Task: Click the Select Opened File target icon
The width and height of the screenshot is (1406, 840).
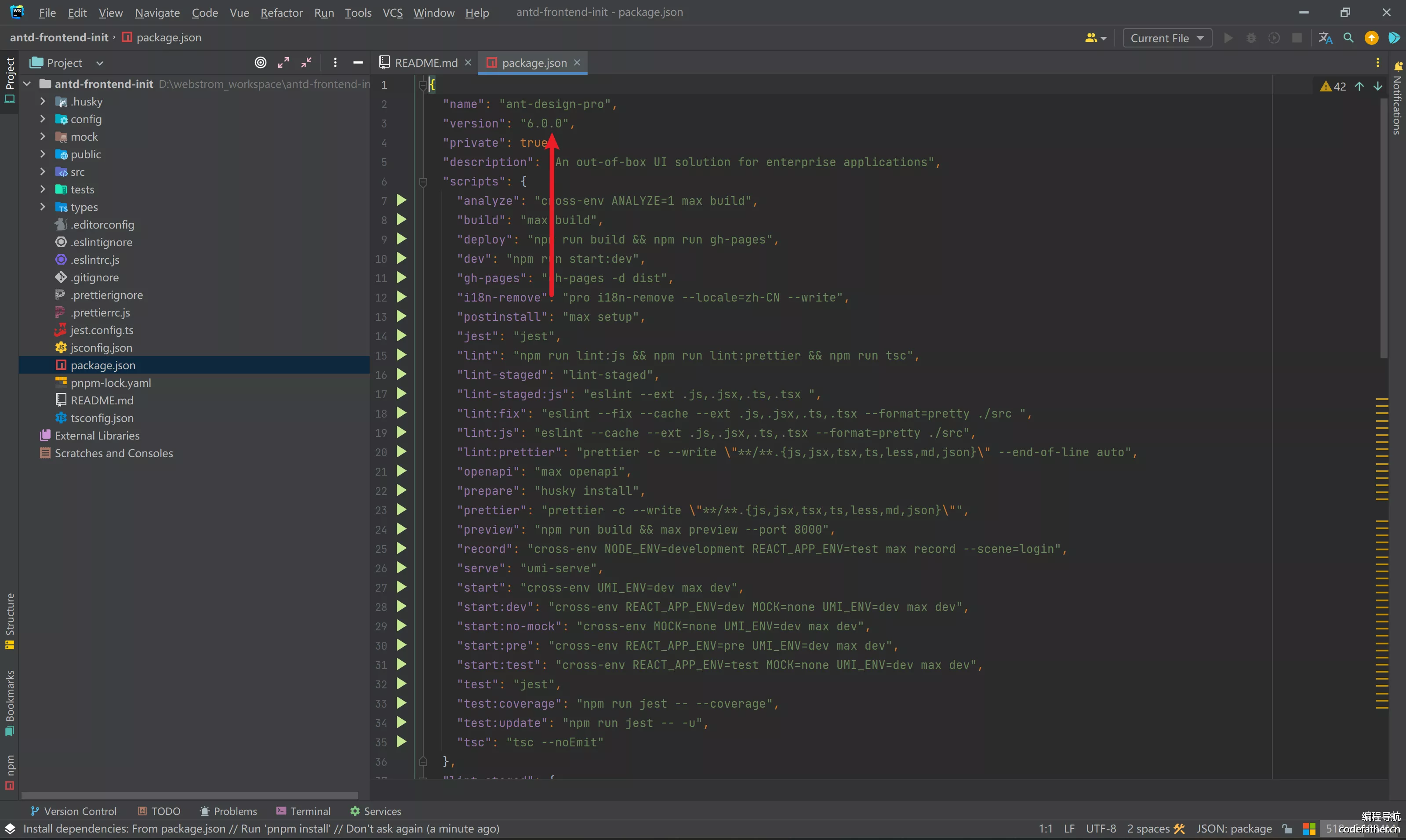Action: click(260, 62)
